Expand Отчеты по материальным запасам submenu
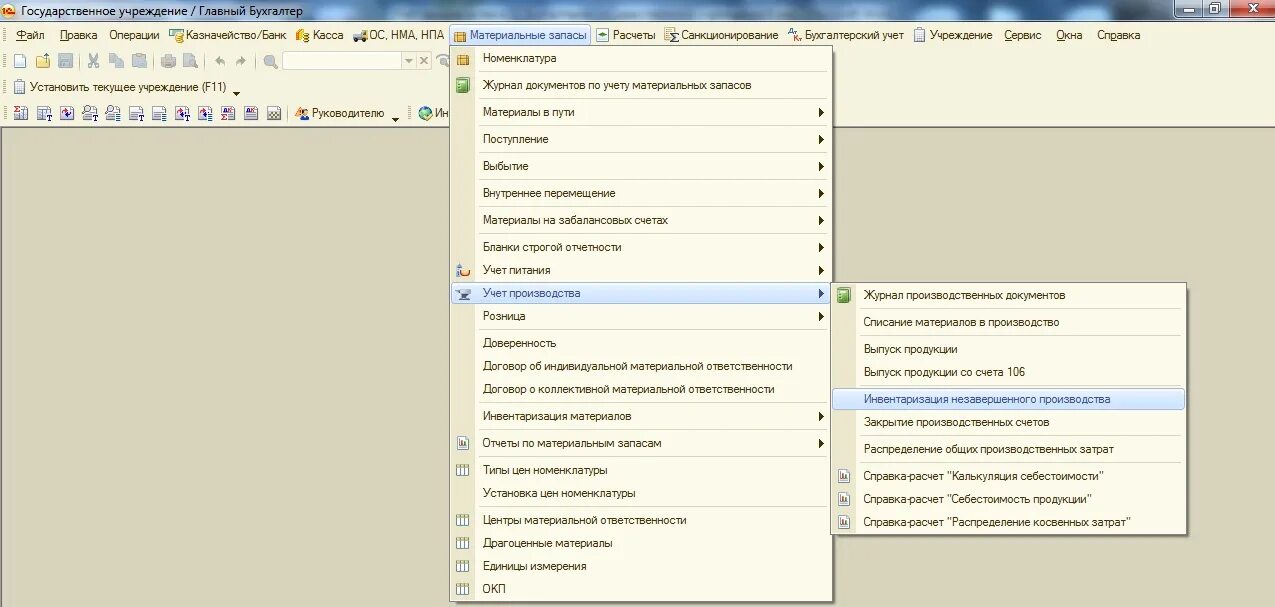This screenshot has height=607, width=1275. pyautogui.click(x=641, y=444)
